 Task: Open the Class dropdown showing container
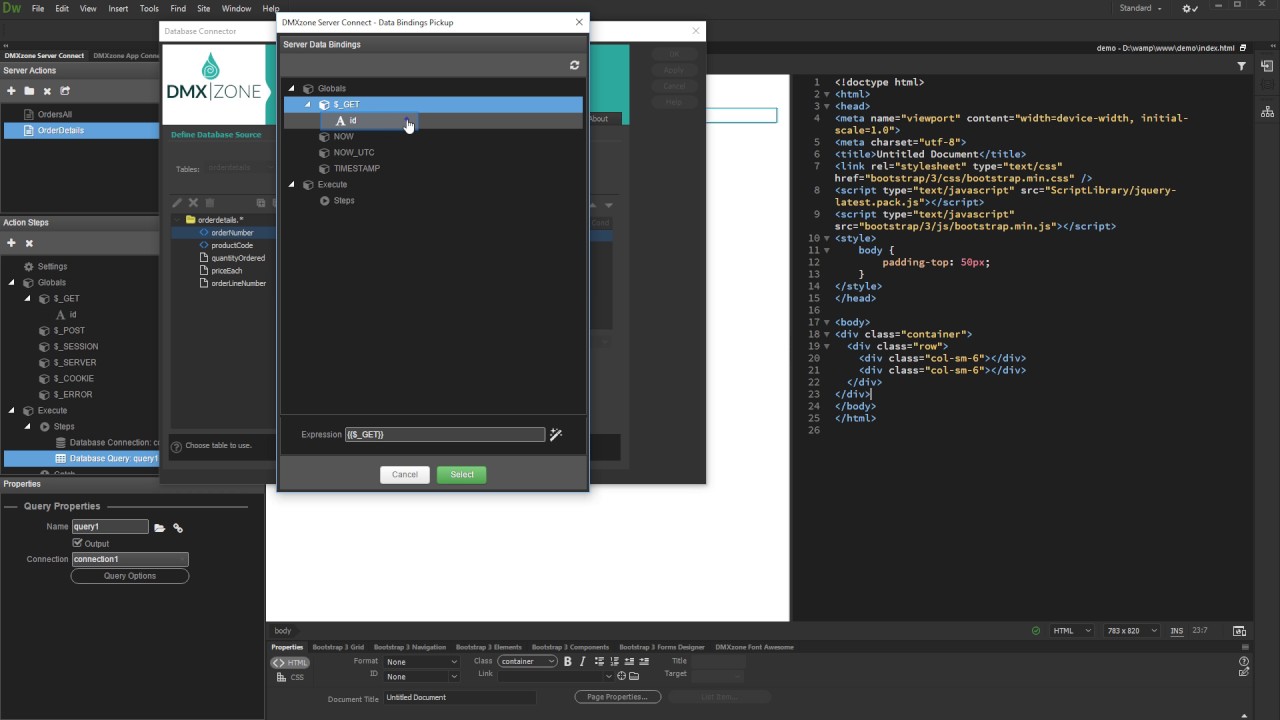coord(528,661)
